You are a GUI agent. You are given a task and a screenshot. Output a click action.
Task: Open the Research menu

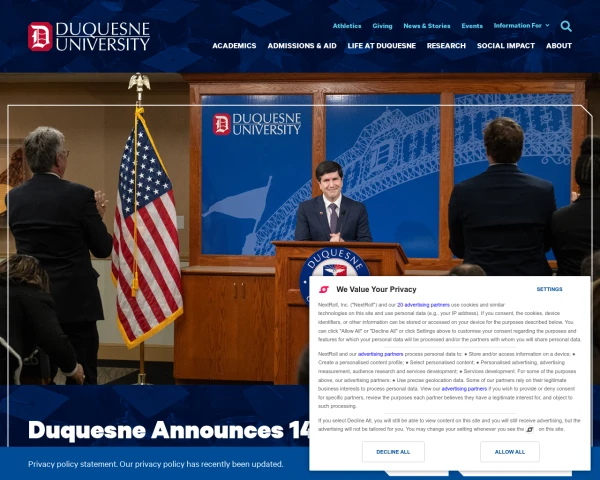point(446,46)
